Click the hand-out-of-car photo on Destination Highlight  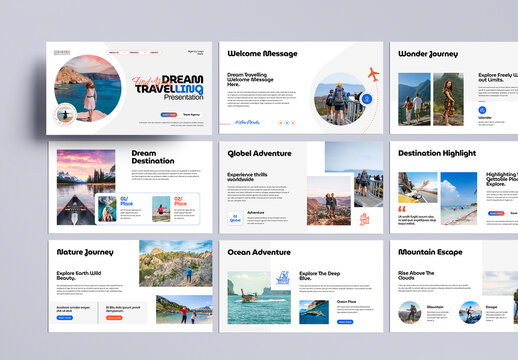[418, 187]
